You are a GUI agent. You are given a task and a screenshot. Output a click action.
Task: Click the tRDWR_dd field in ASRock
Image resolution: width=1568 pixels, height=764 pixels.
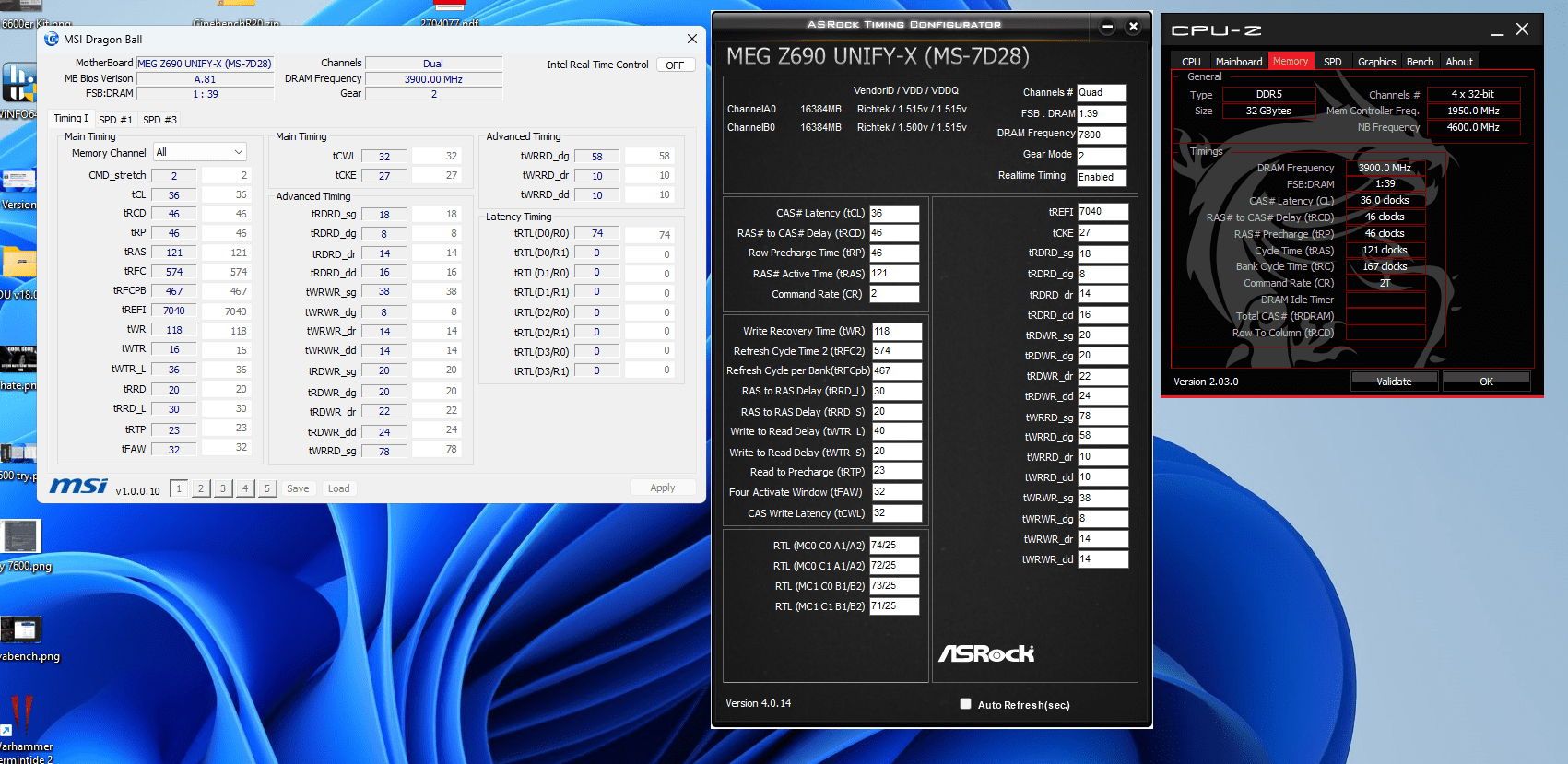pos(1102,396)
